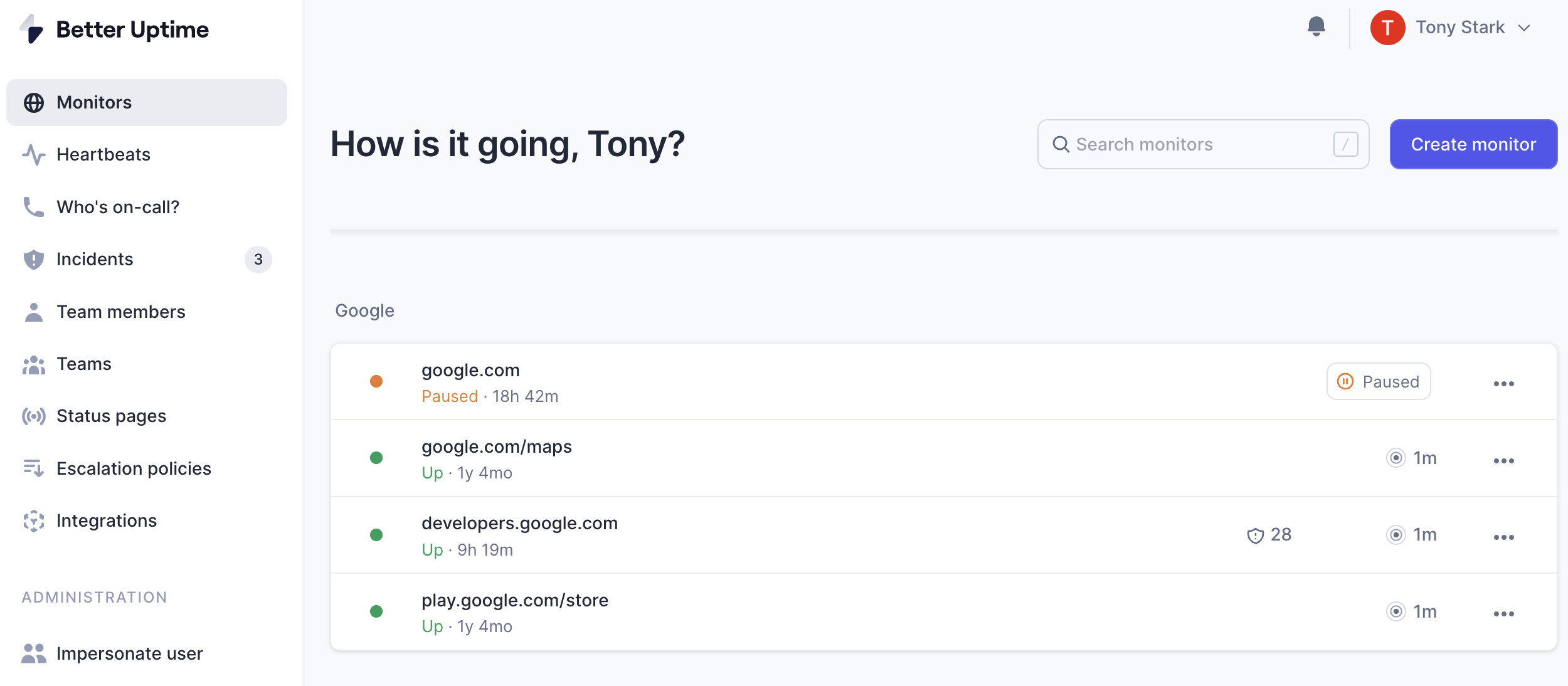
Task: Click the Who's on-call phone icon
Action: click(x=34, y=207)
